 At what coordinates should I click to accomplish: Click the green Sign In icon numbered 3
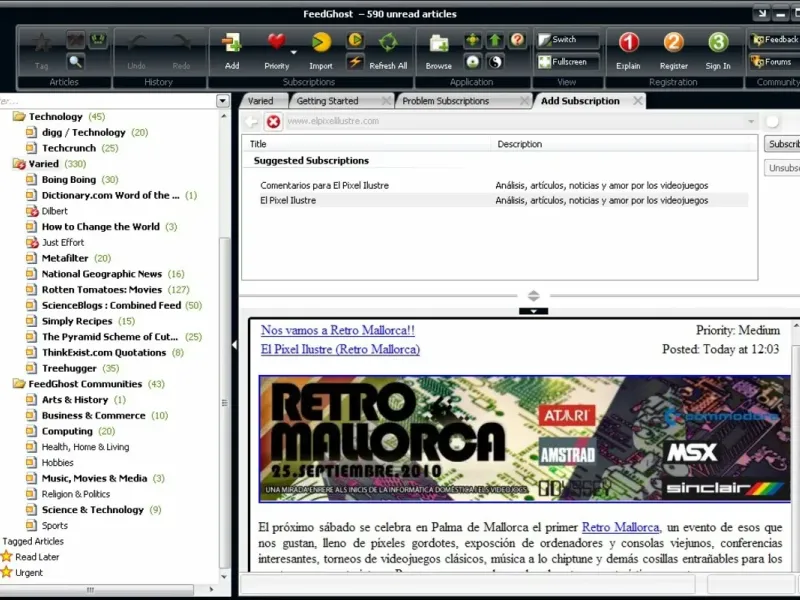pos(718,44)
